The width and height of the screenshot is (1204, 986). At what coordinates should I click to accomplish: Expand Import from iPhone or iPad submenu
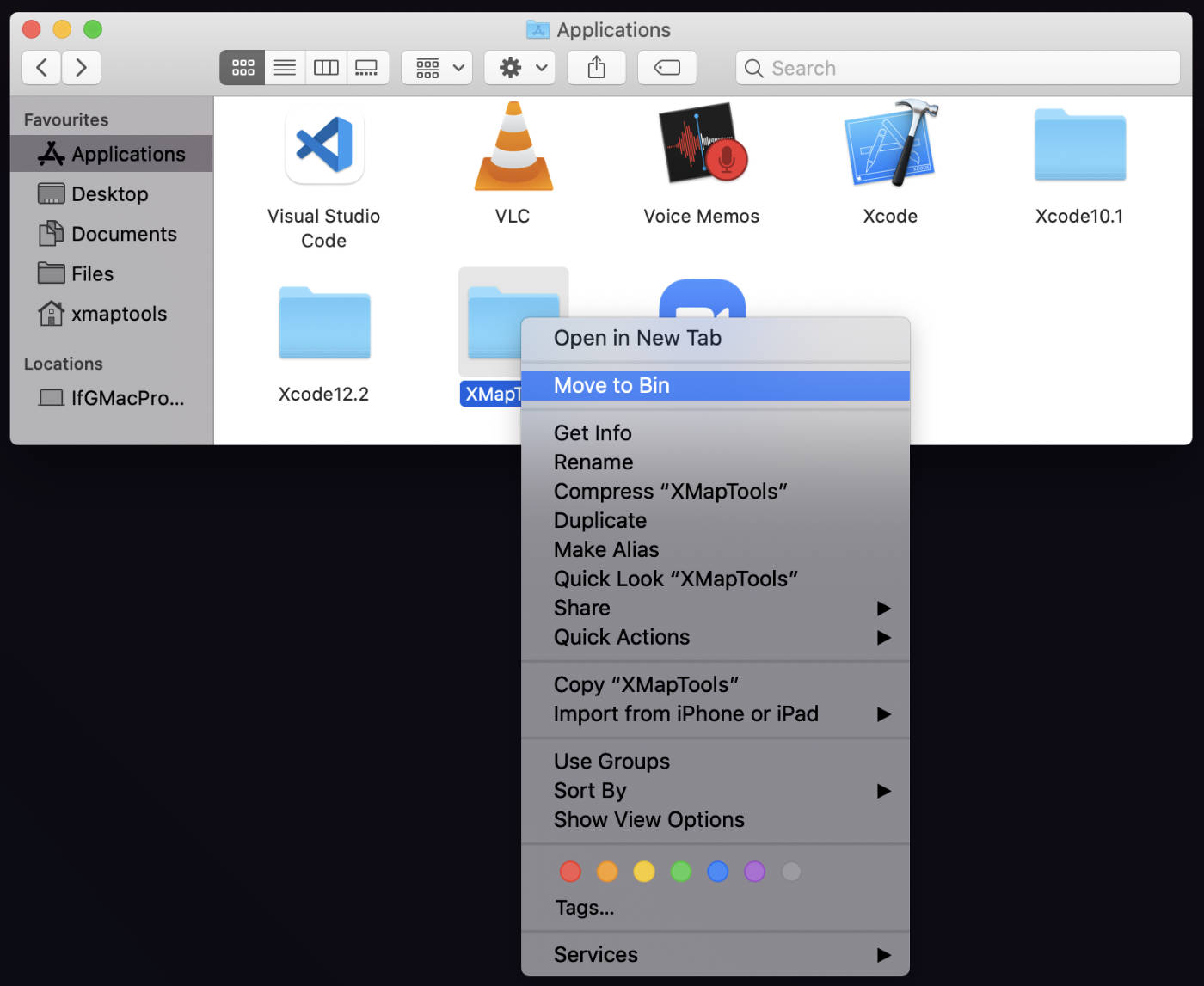tap(716, 713)
